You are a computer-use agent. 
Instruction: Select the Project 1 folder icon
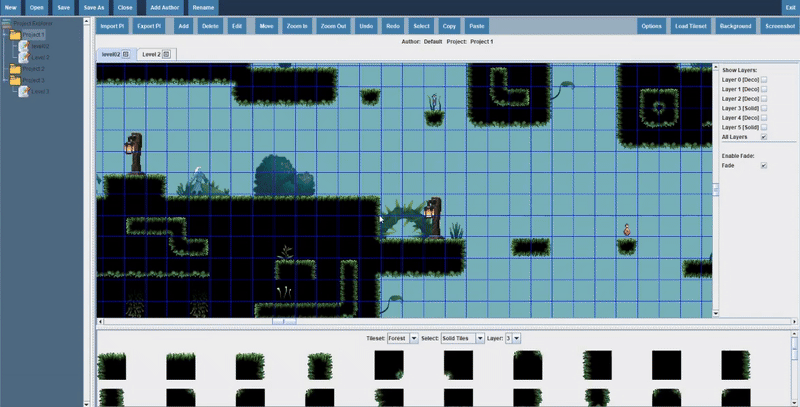15,34
